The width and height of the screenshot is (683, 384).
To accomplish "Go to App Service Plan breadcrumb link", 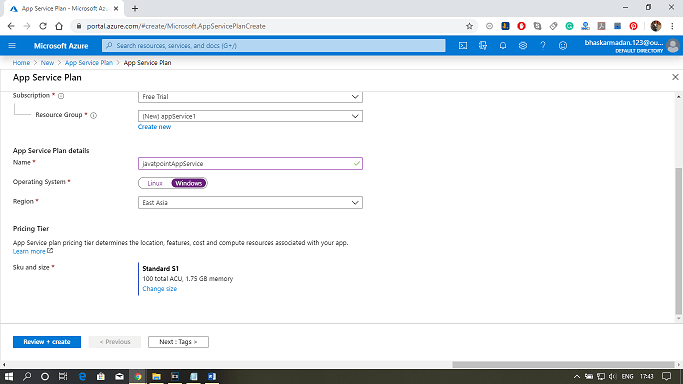I will [x=88, y=63].
